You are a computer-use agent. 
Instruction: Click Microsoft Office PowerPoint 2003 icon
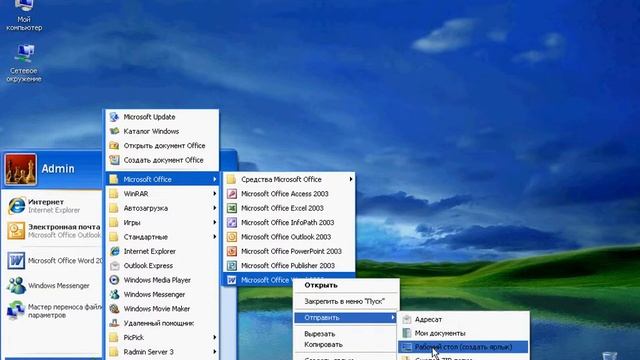(231, 251)
